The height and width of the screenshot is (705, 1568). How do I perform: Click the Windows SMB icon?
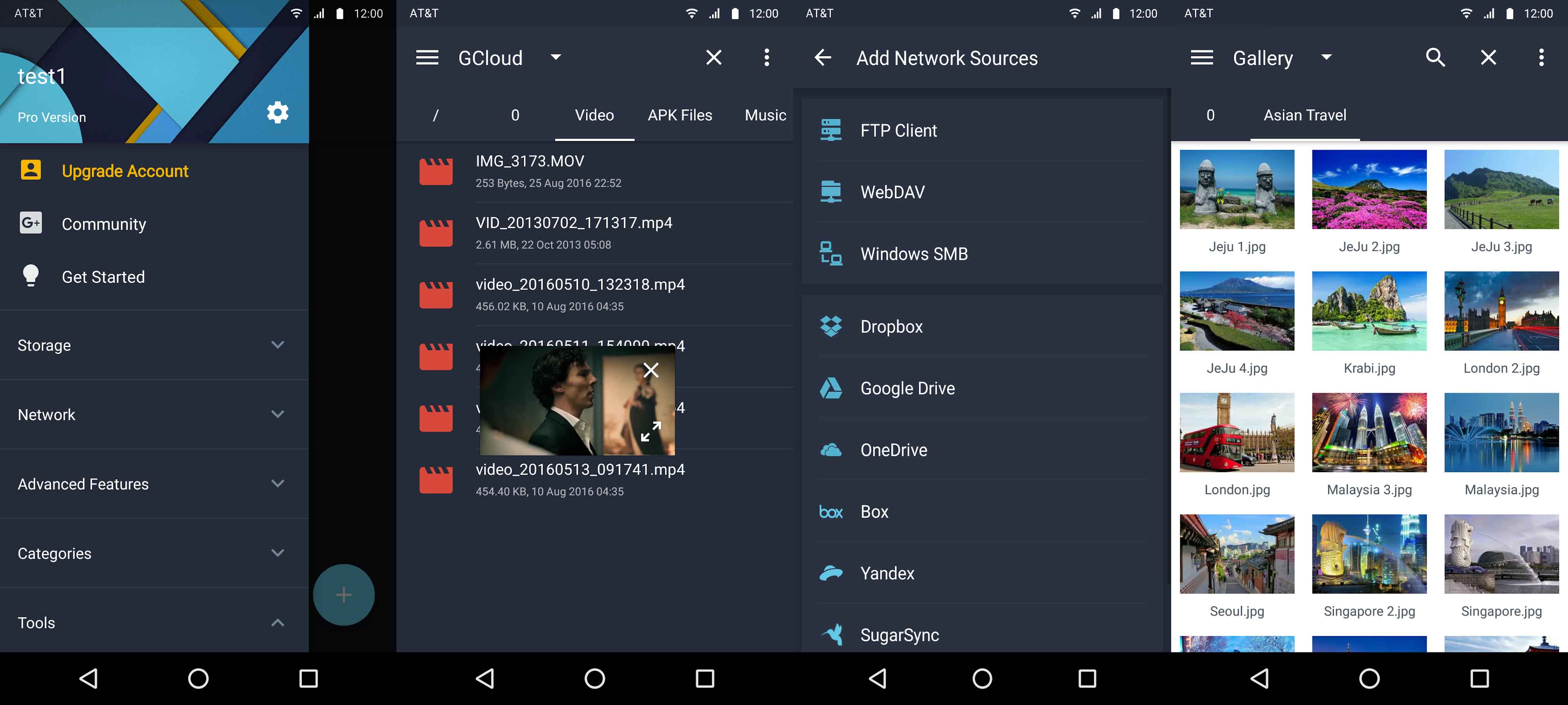point(831,253)
